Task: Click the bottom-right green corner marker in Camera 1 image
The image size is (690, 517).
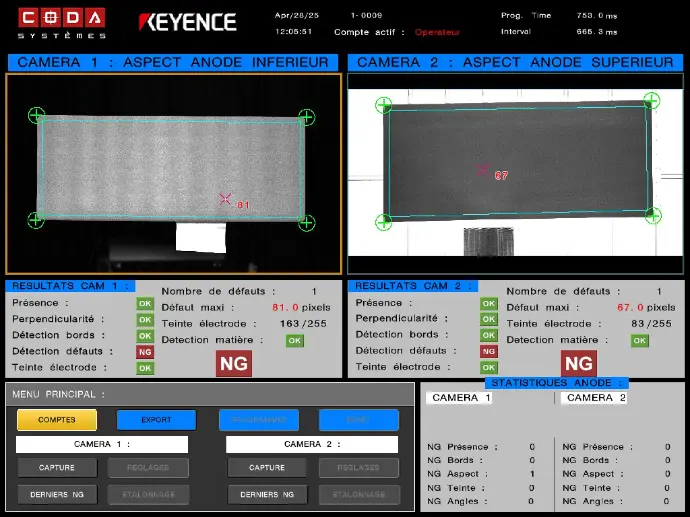Action: coord(306,223)
